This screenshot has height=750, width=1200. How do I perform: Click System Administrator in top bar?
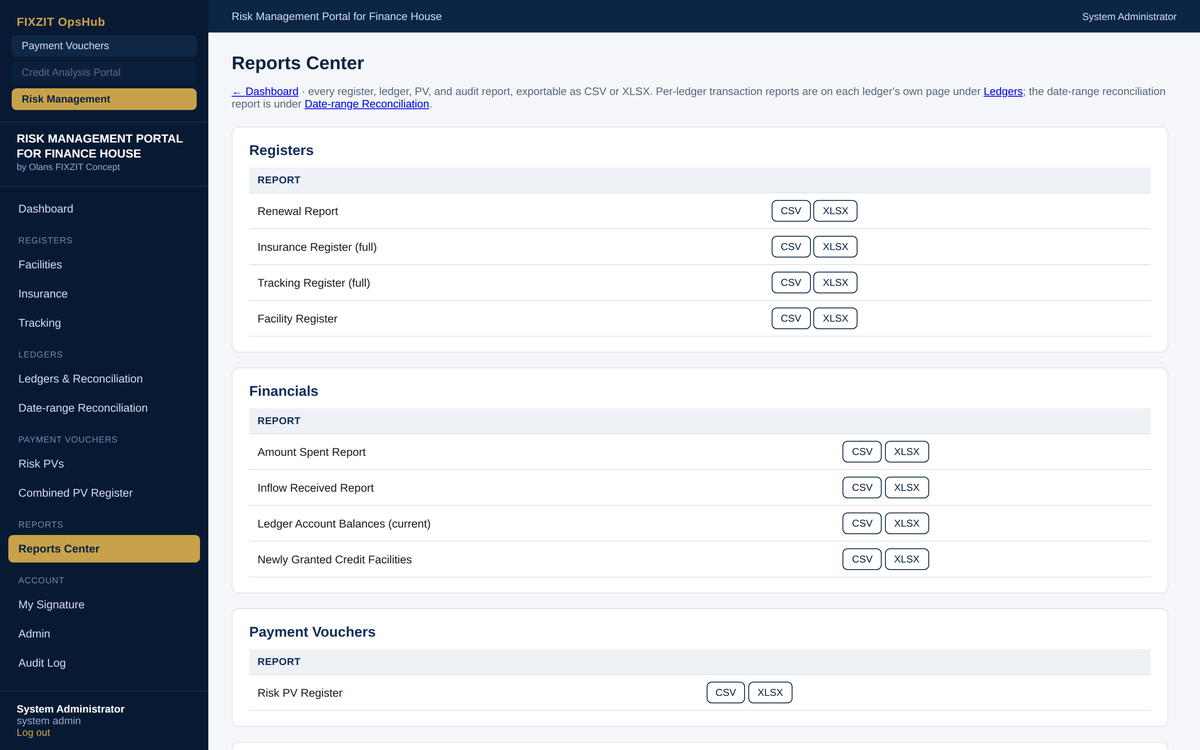[1129, 16]
